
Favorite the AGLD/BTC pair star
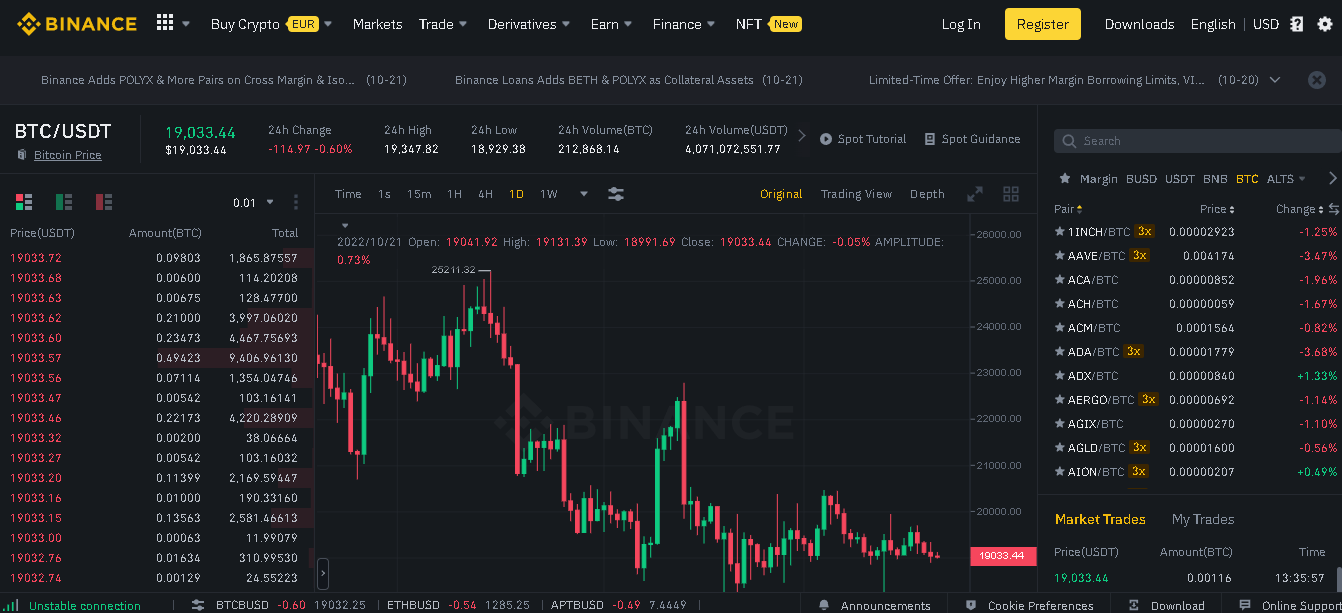[1060, 447]
